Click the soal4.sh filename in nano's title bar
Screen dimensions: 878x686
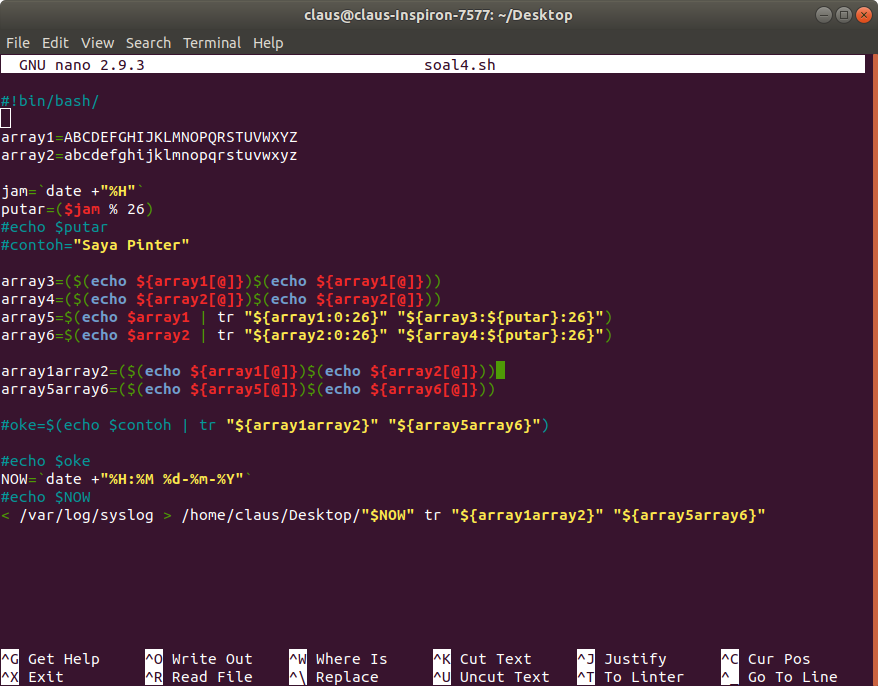pos(459,63)
